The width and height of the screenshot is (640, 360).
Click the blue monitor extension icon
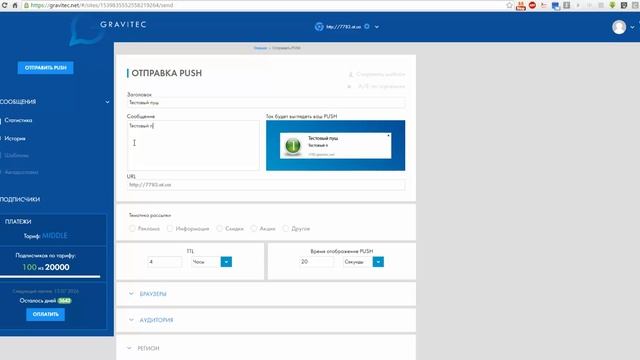click(556, 6)
